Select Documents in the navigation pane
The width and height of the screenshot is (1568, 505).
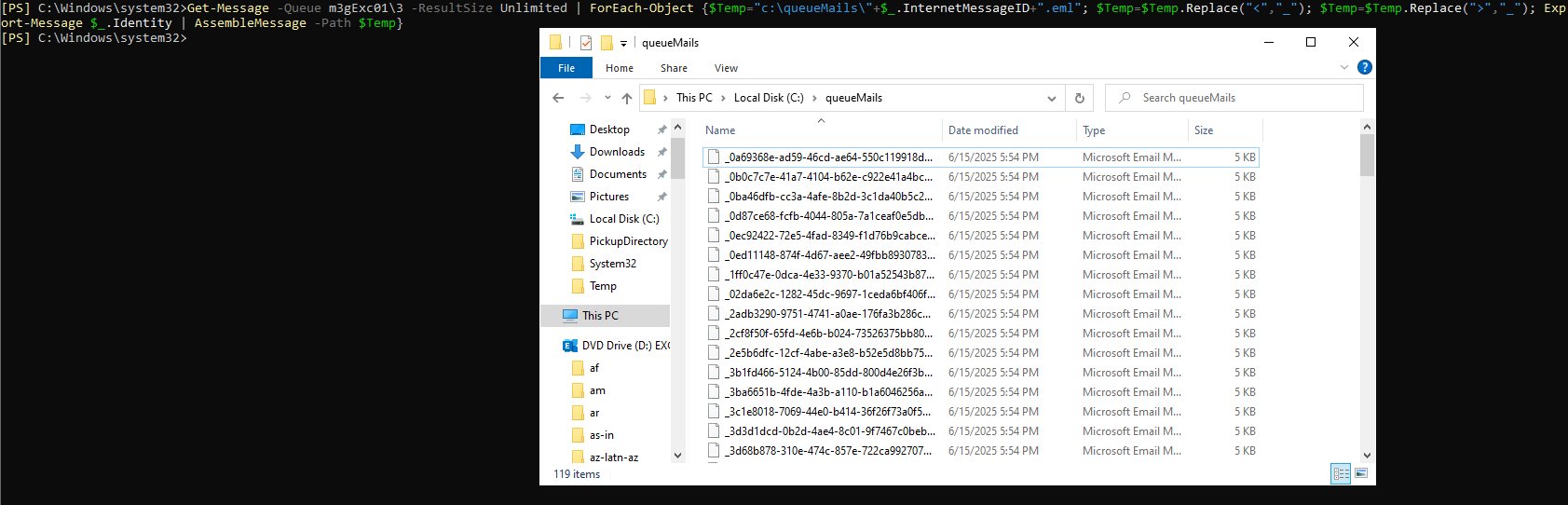[618, 174]
